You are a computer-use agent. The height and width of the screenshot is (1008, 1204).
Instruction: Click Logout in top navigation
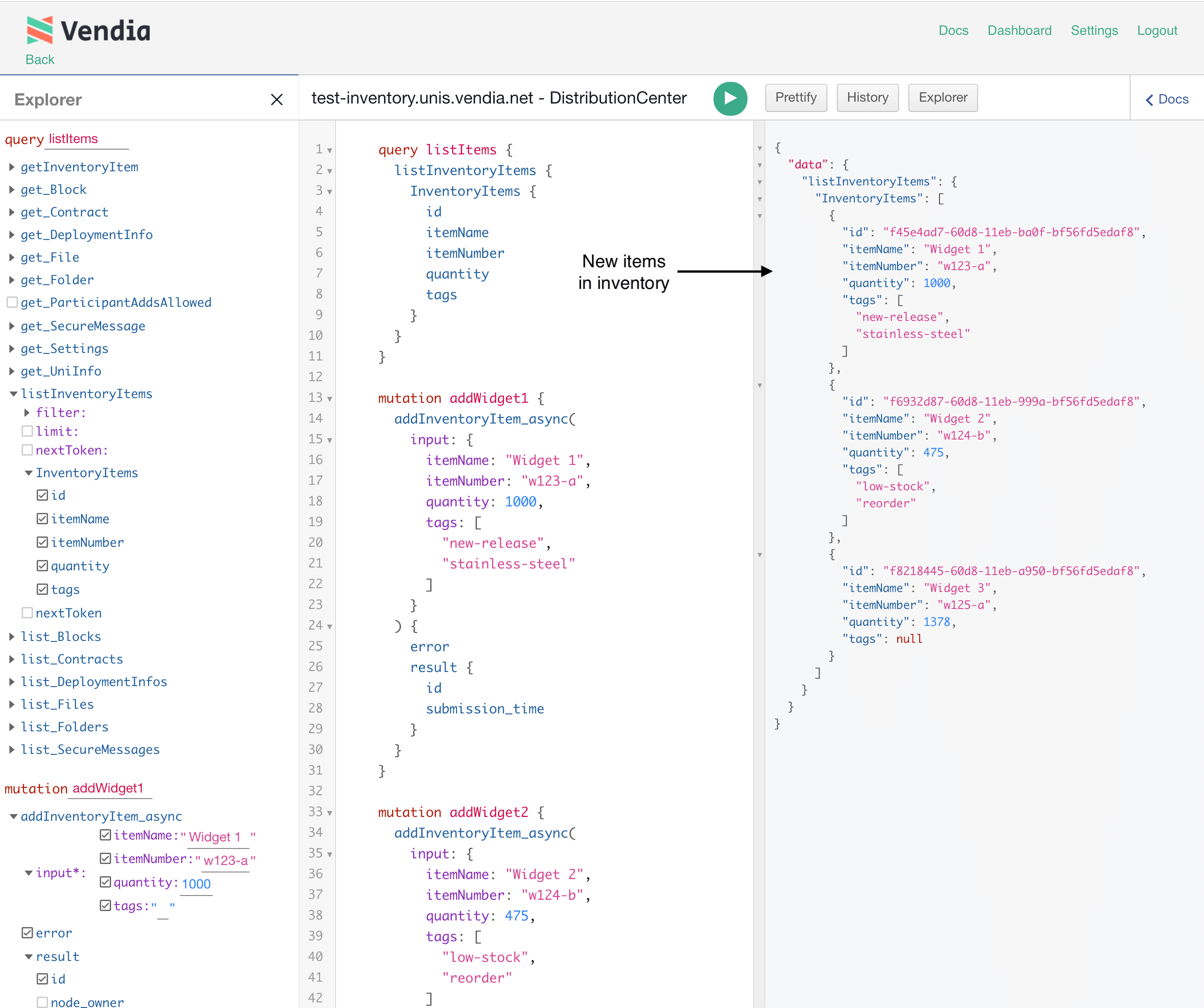[x=1157, y=31]
